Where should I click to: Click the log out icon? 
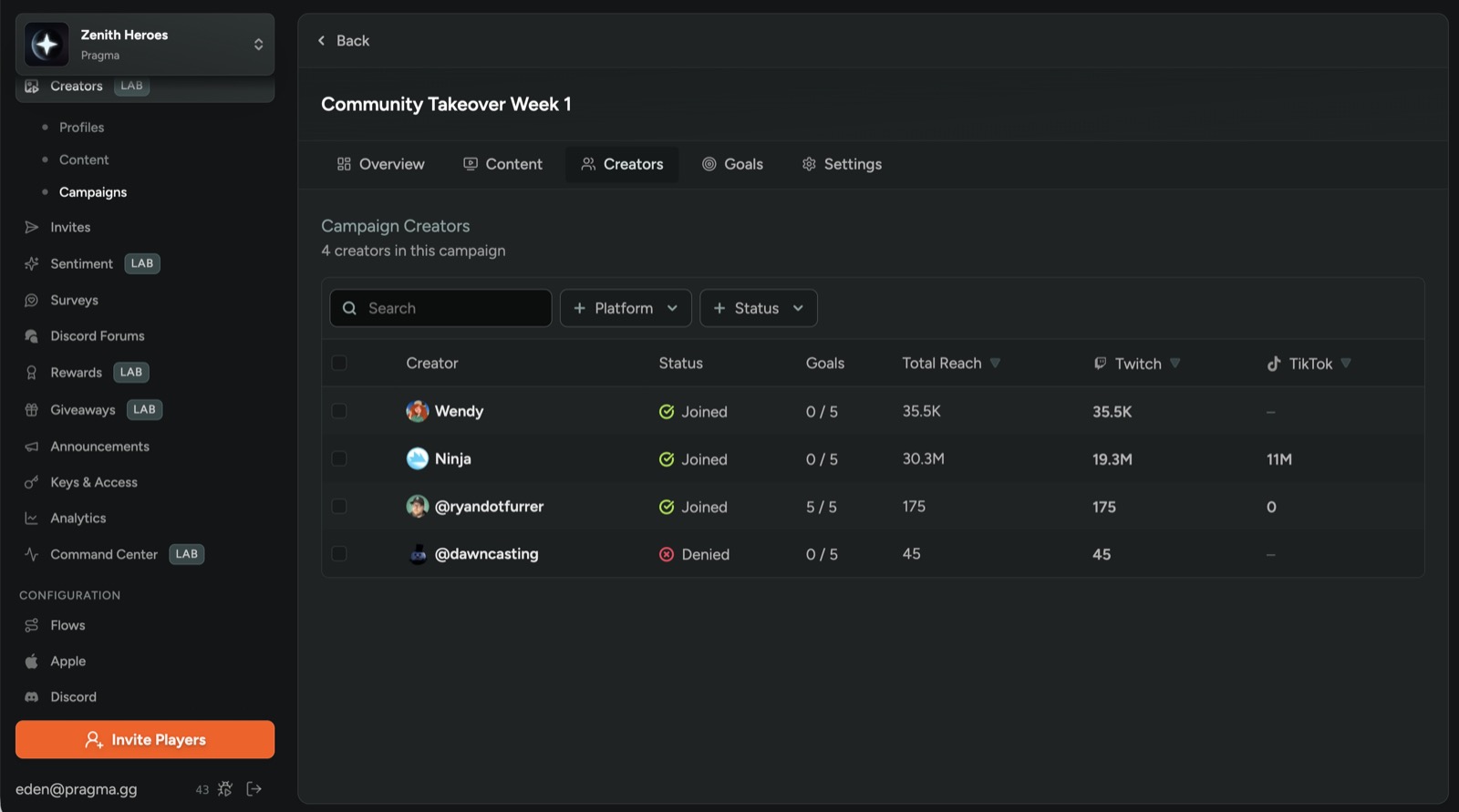[254, 789]
